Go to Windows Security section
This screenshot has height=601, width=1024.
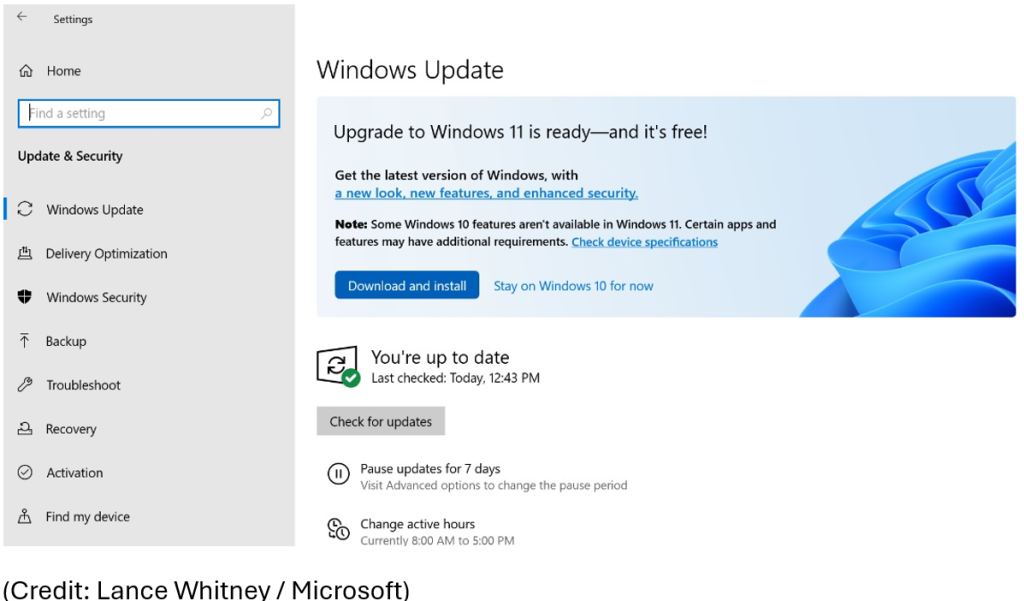[x=97, y=297]
